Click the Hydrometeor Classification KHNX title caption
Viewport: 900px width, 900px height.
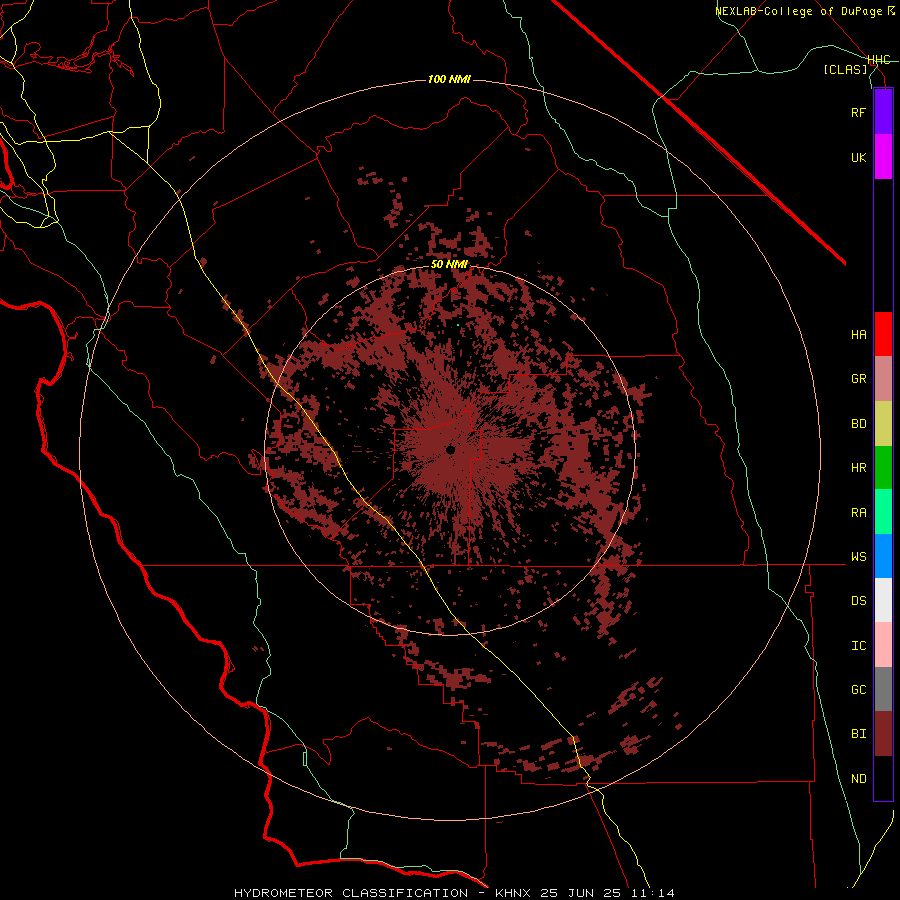click(x=454, y=893)
